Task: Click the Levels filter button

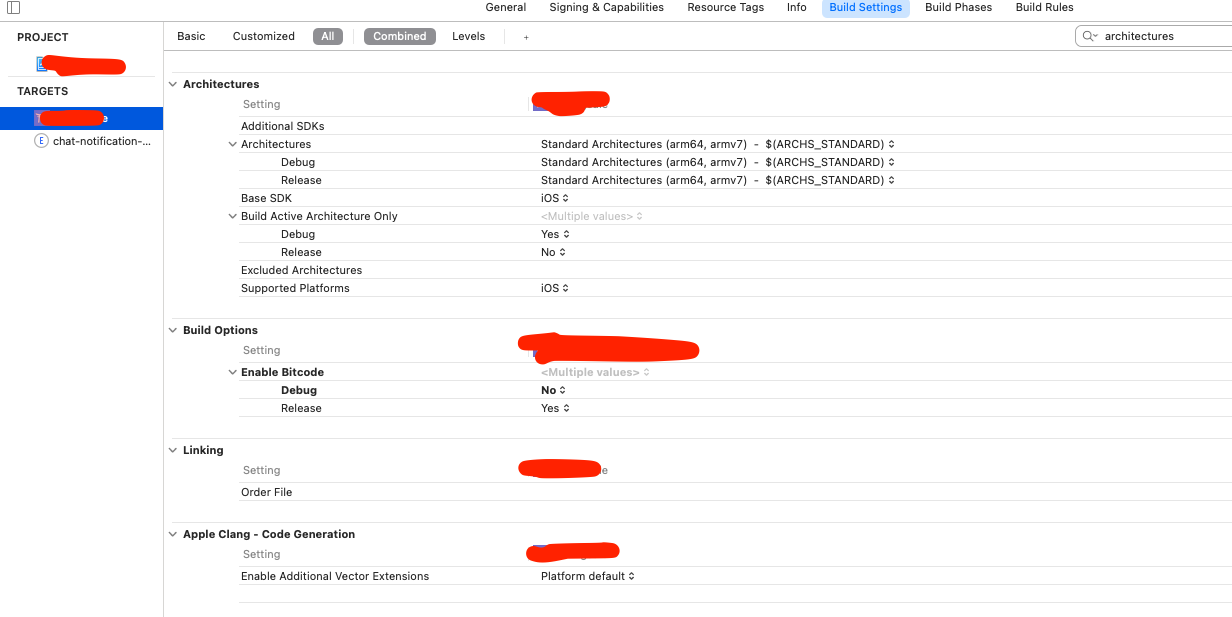Action: (468, 36)
